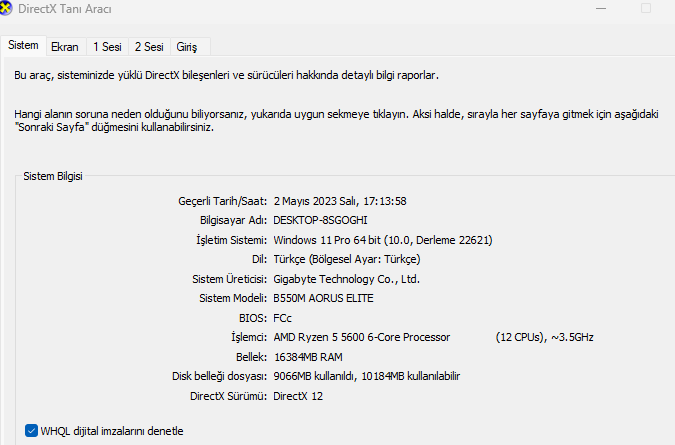Toggle the WHQL dijital imzalarını denetle checkbox
This screenshot has height=445, width=675.
click(x=31, y=431)
